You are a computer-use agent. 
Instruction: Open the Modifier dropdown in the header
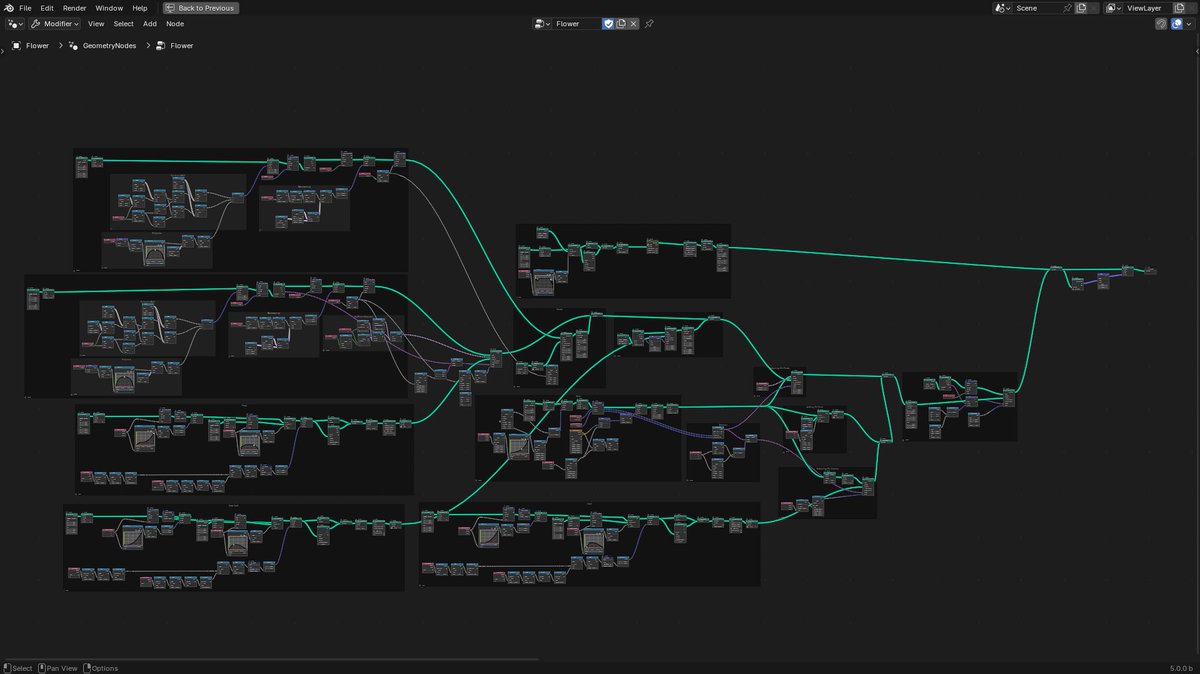pyautogui.click(x=55, y=23)
